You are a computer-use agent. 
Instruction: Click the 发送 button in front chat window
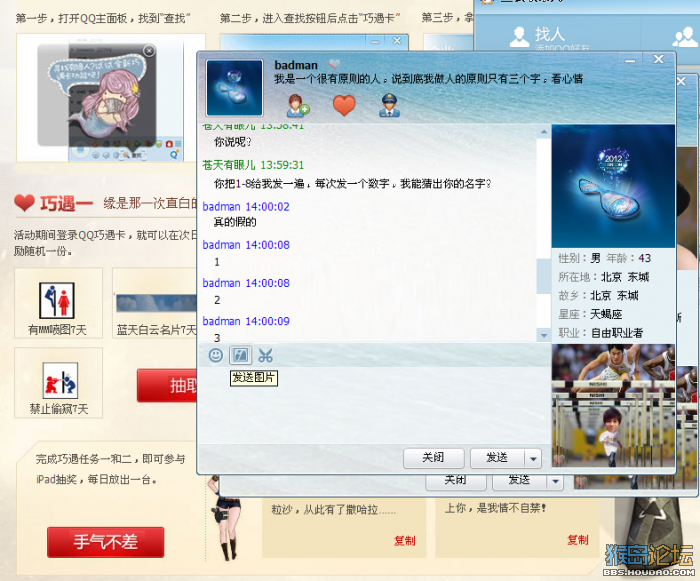point(497,458)
